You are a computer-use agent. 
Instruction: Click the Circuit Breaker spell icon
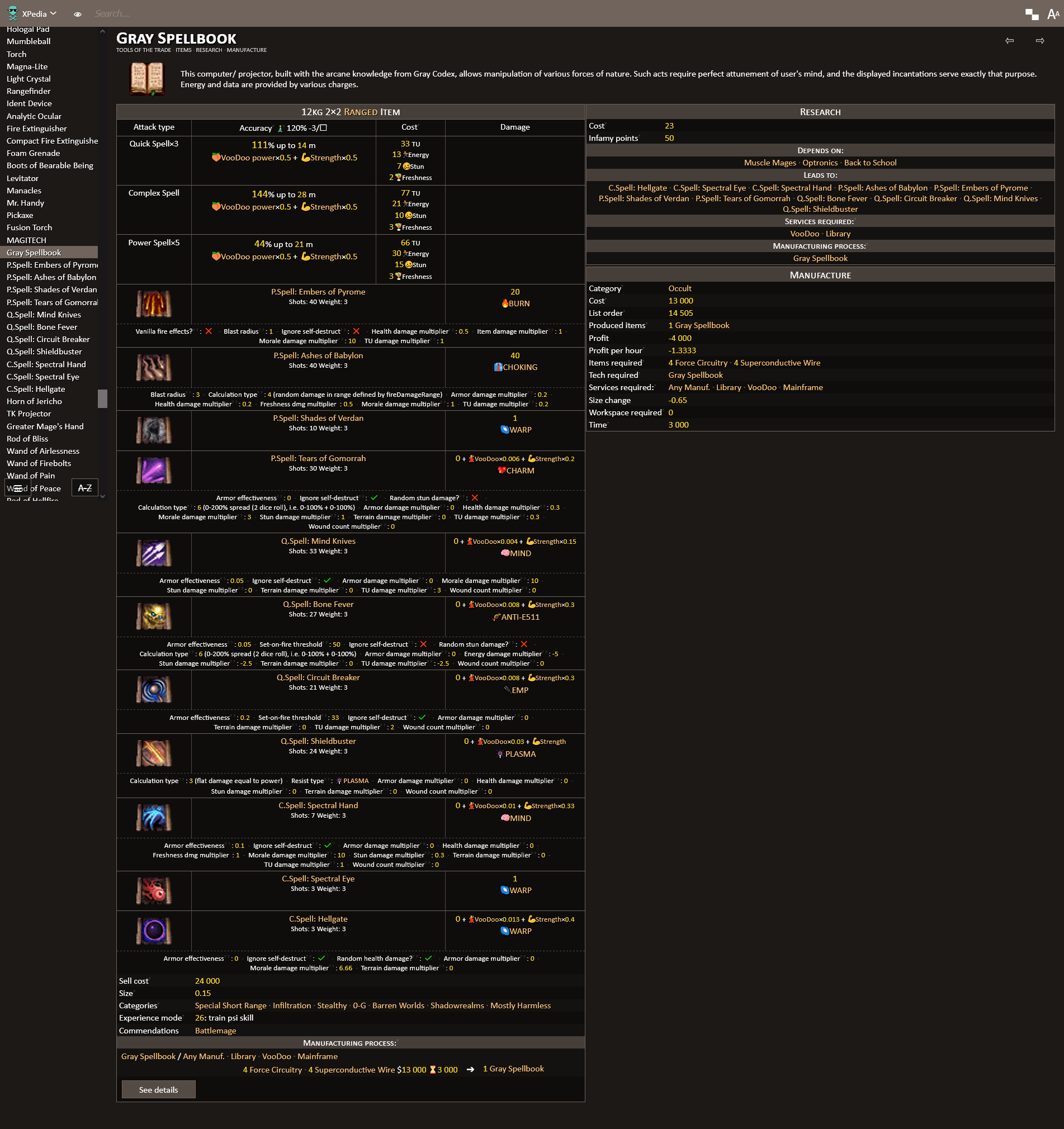pos(154,690)
